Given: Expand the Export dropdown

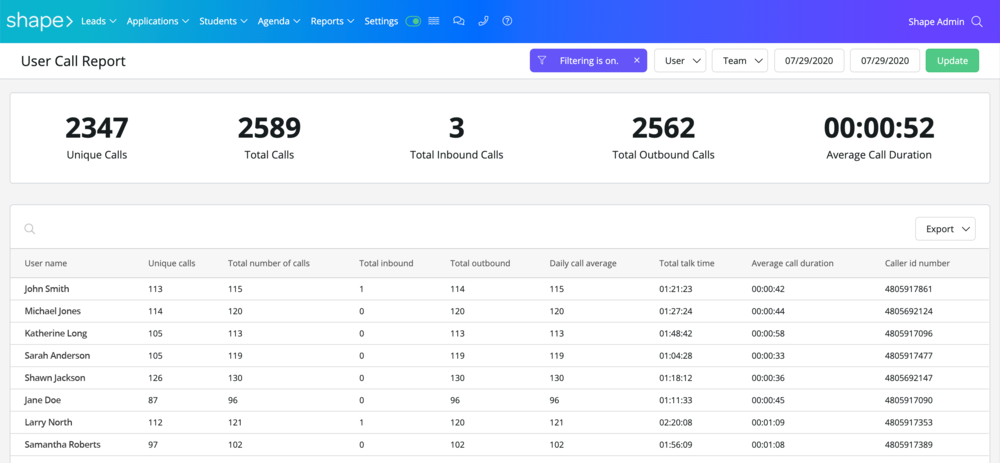Looking at the screenshot, I should coord(945,229).
